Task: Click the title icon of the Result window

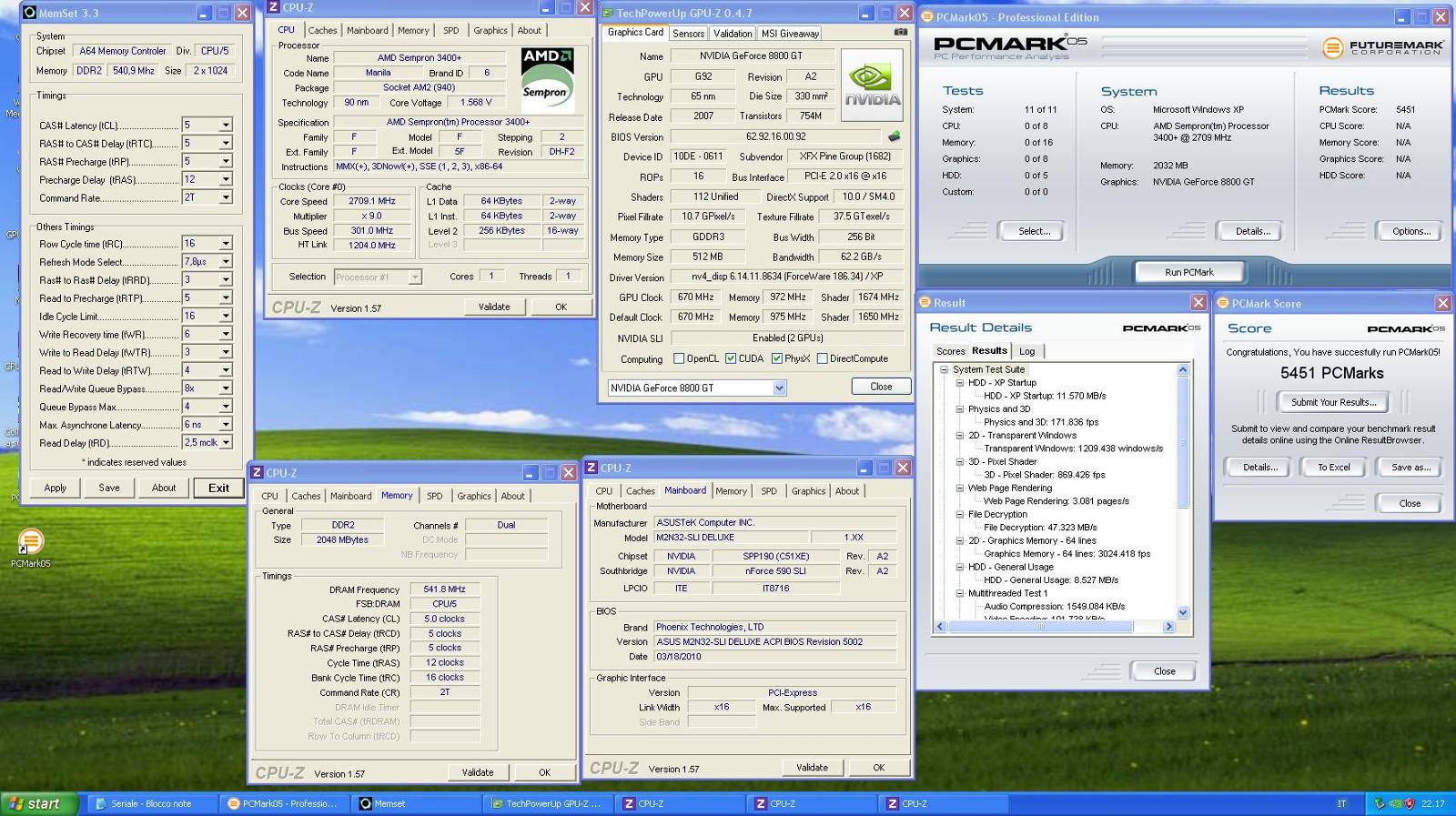Action: (x=925, y=302)
